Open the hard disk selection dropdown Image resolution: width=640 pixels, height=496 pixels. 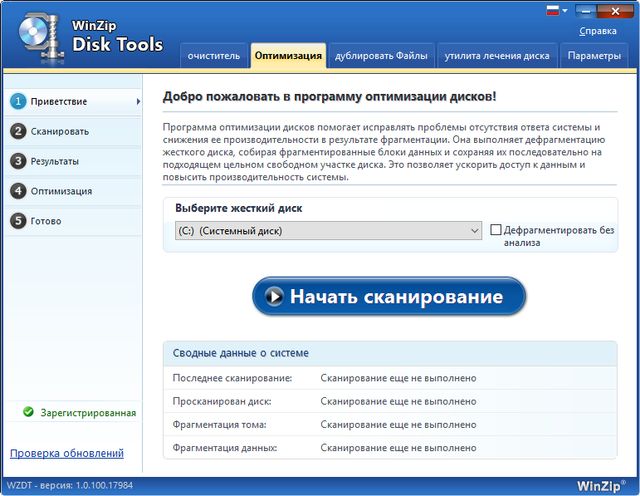point(328,231)
